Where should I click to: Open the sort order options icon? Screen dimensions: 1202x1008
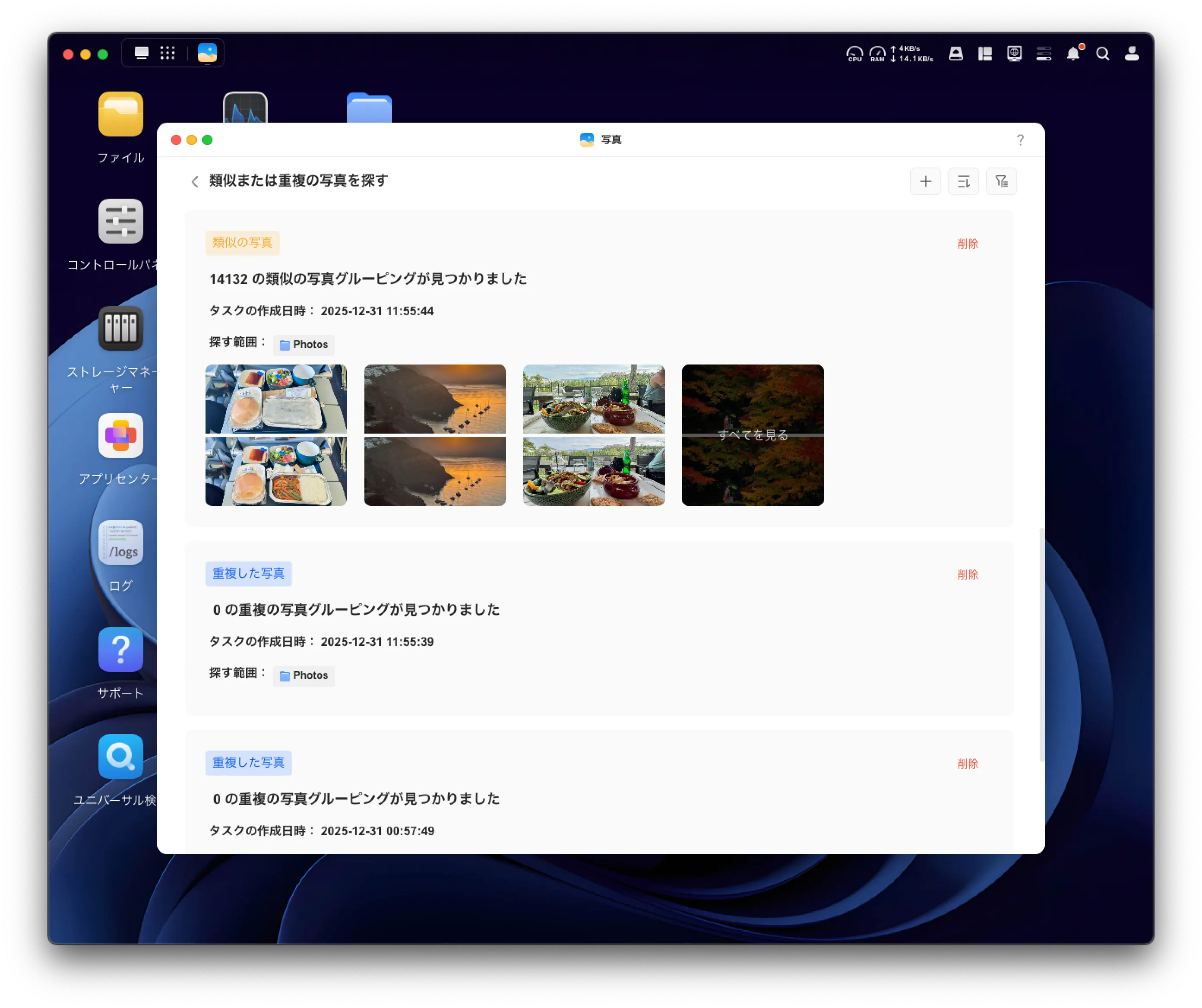tap(963, 181)
